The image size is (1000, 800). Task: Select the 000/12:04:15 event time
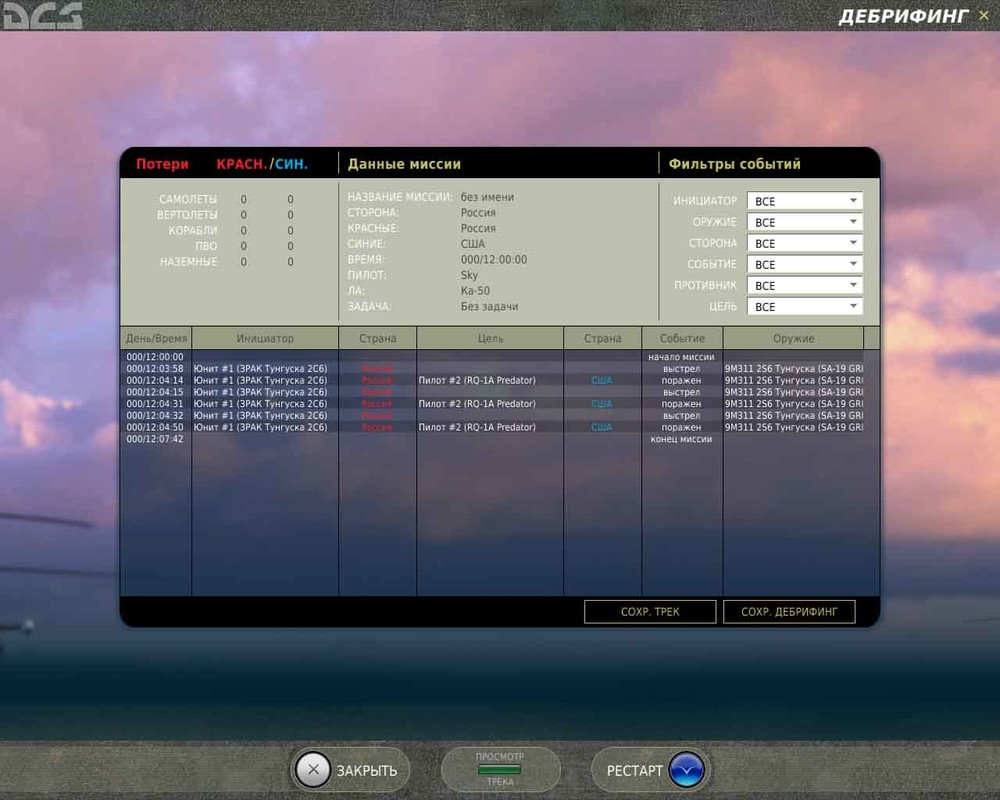pos(155,392)
